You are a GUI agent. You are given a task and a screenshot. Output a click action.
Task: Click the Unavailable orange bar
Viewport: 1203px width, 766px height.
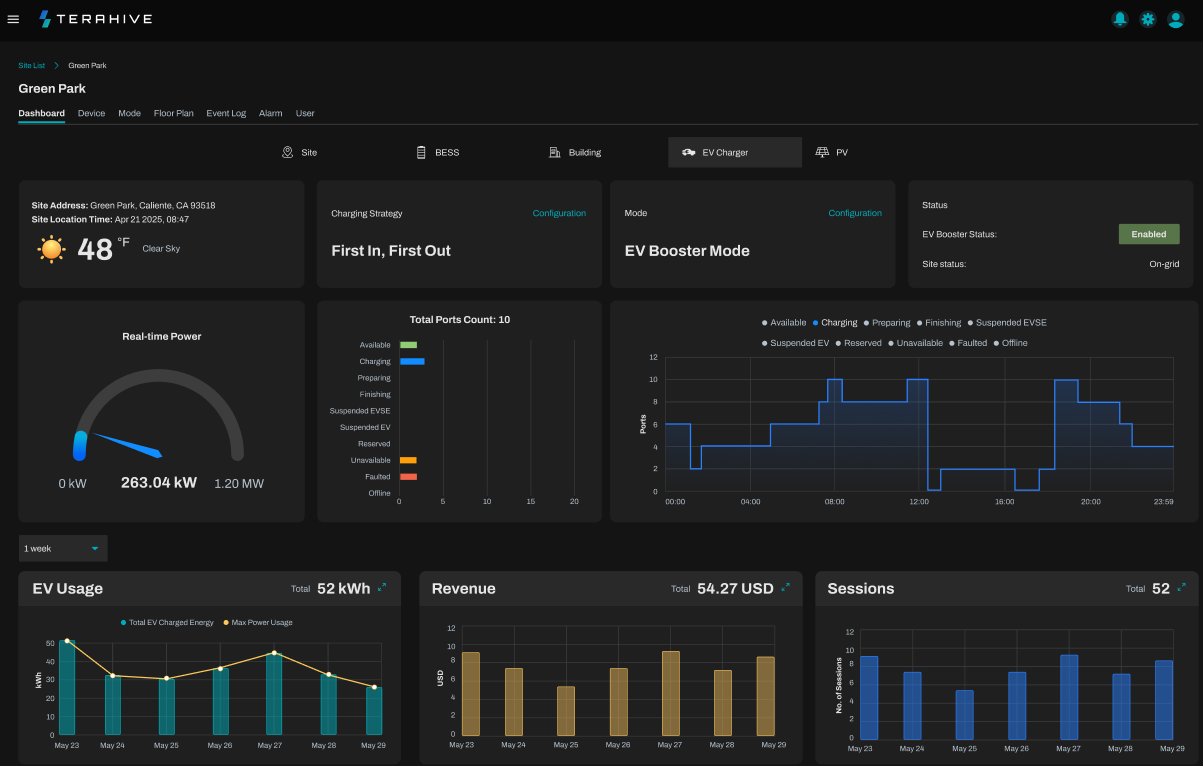(x=408, y=460)
